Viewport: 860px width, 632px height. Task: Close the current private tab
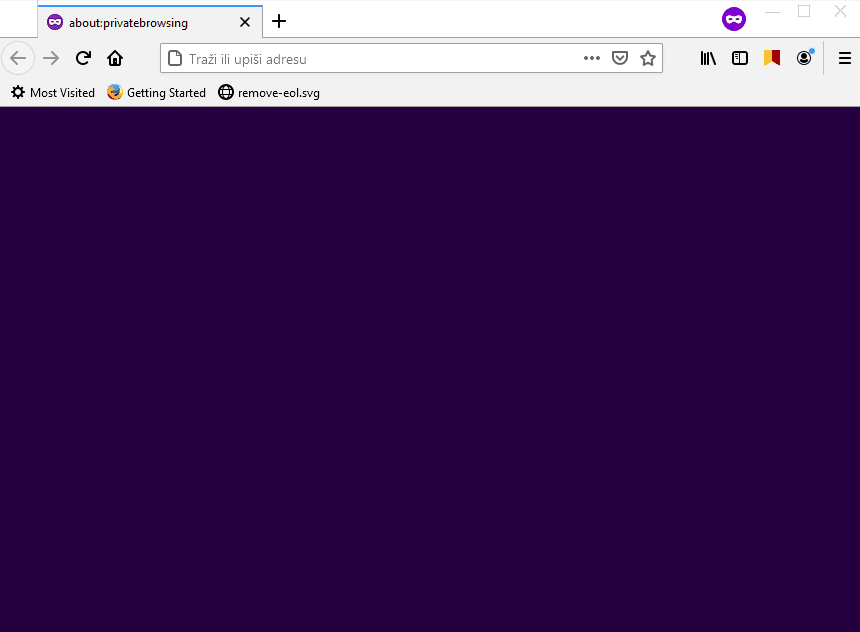point(244,21)
